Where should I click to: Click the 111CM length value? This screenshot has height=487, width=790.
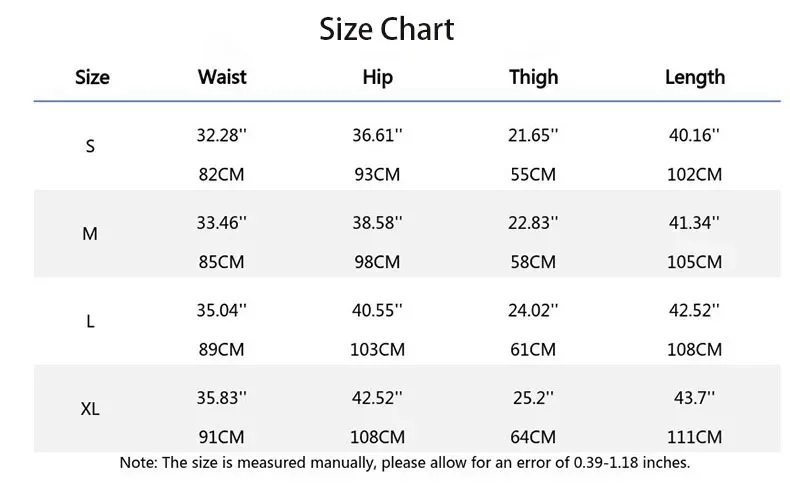(694, 437)
